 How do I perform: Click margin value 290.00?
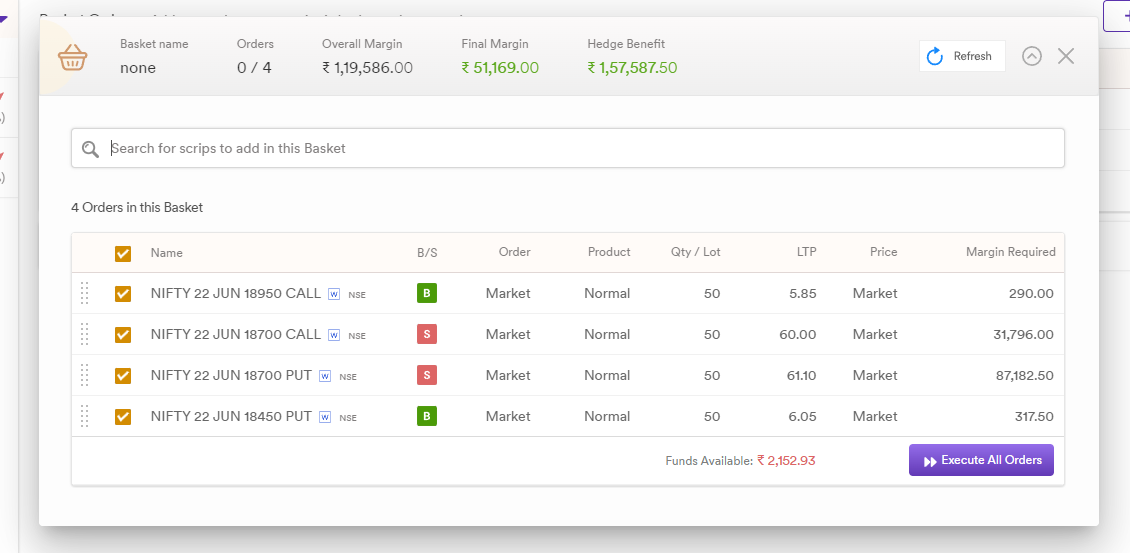[x=1031, y=293]
